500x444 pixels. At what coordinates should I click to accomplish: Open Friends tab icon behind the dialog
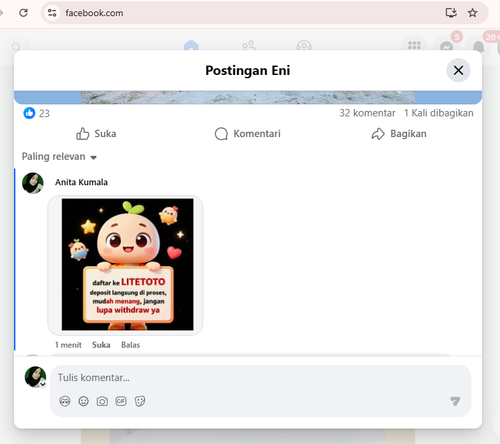click(249, 45)
